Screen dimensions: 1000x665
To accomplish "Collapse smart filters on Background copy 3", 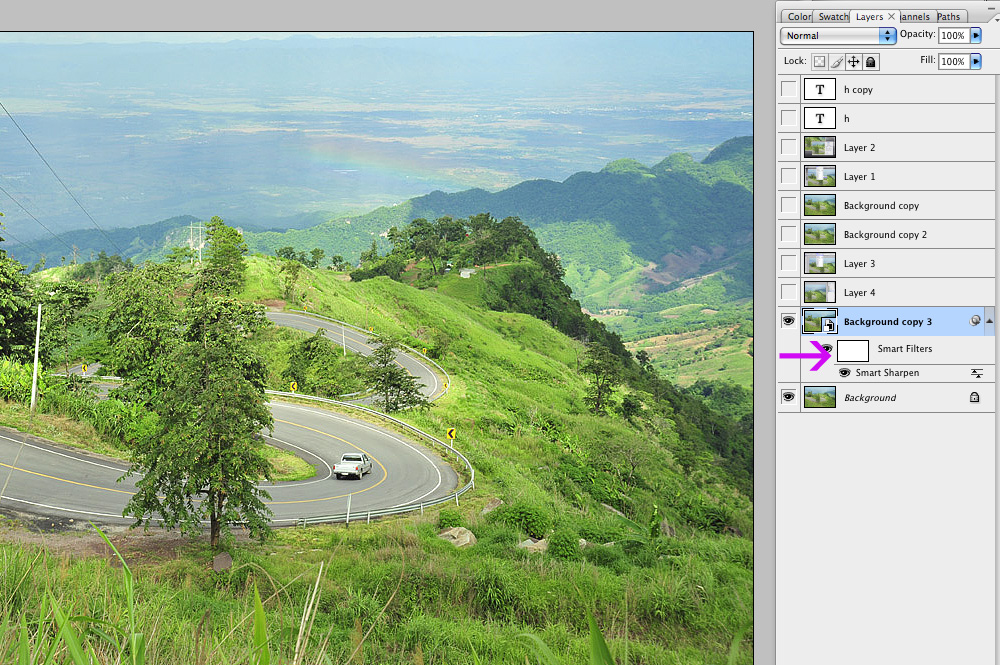I will click(x=990, y=321).
